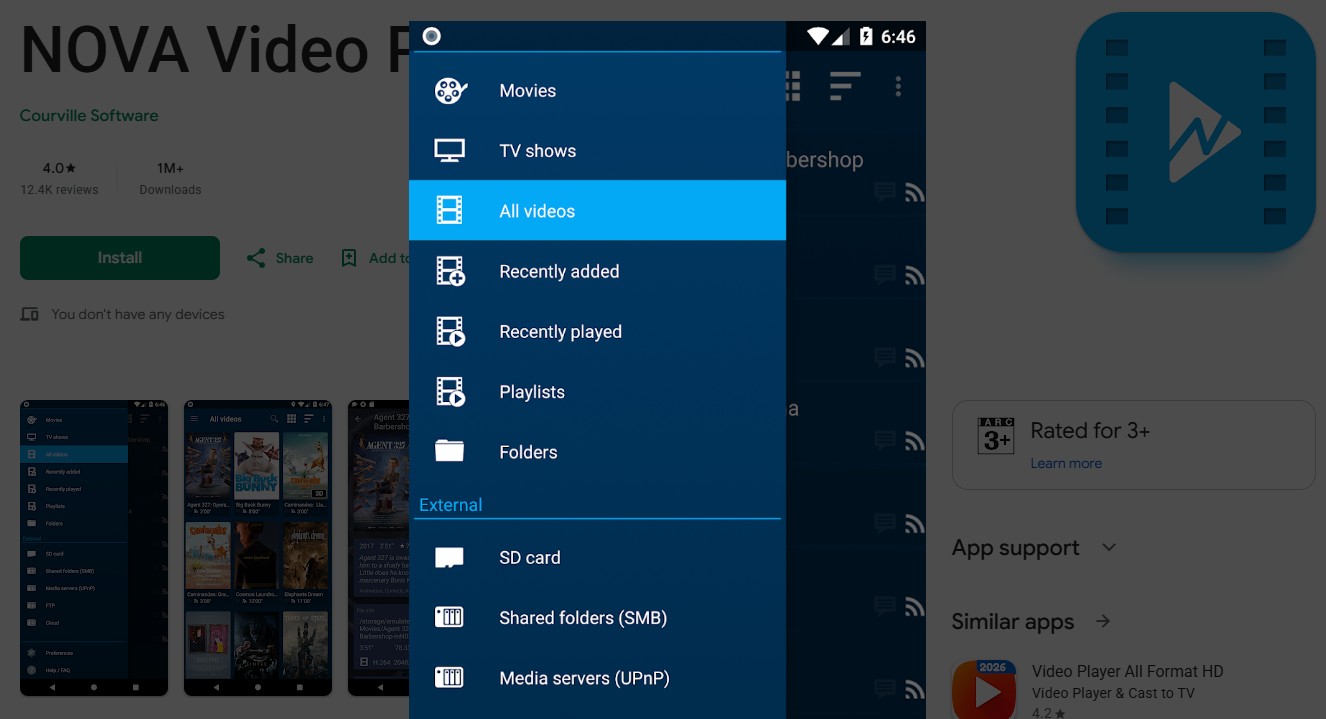Click the sort icon in phone toolbar
This screenshot has height=719, width=1326.
(845, 86)
